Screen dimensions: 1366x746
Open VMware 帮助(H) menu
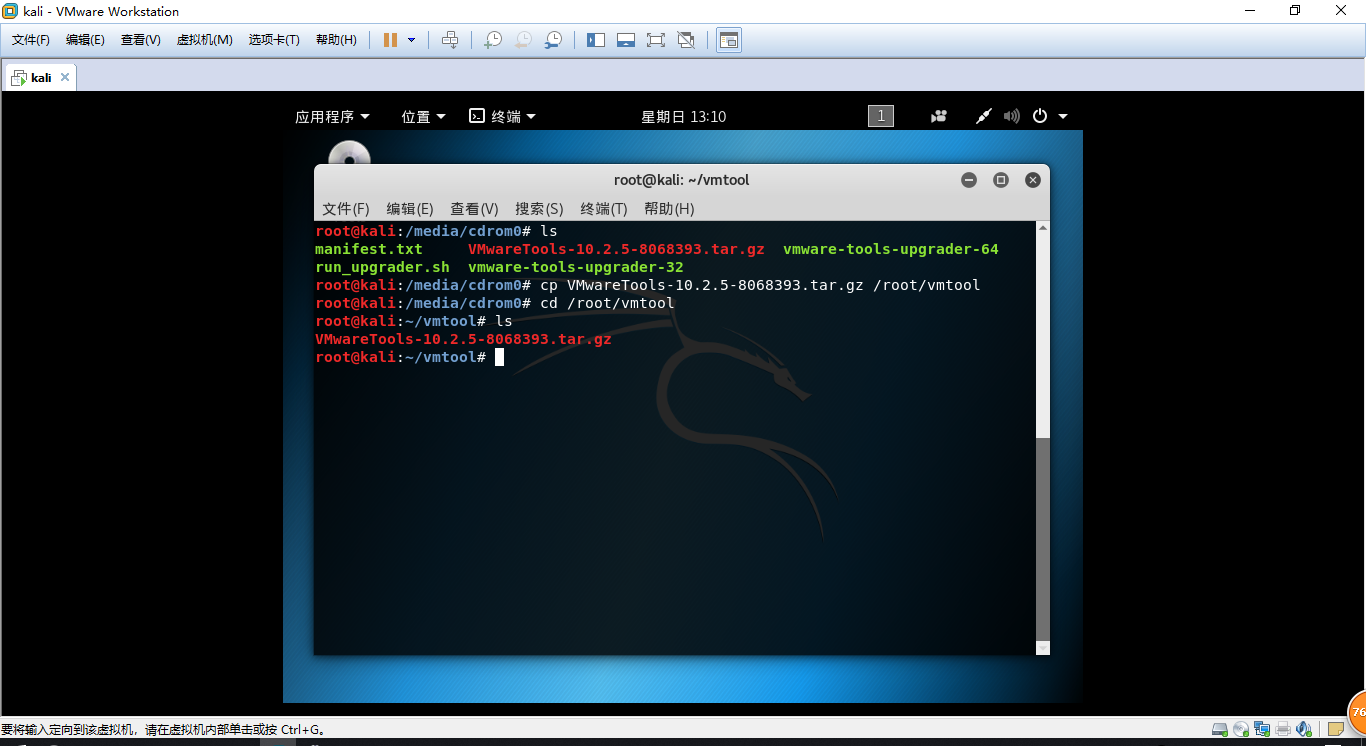pyautogui.click(x=336, y=40)
